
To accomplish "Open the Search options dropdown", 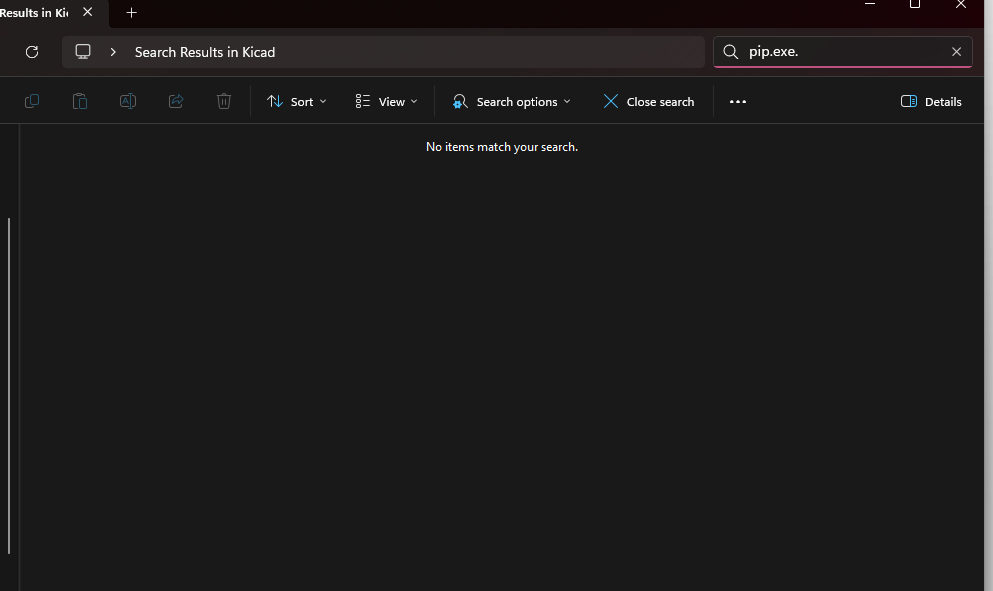I will tap(511, 101).
